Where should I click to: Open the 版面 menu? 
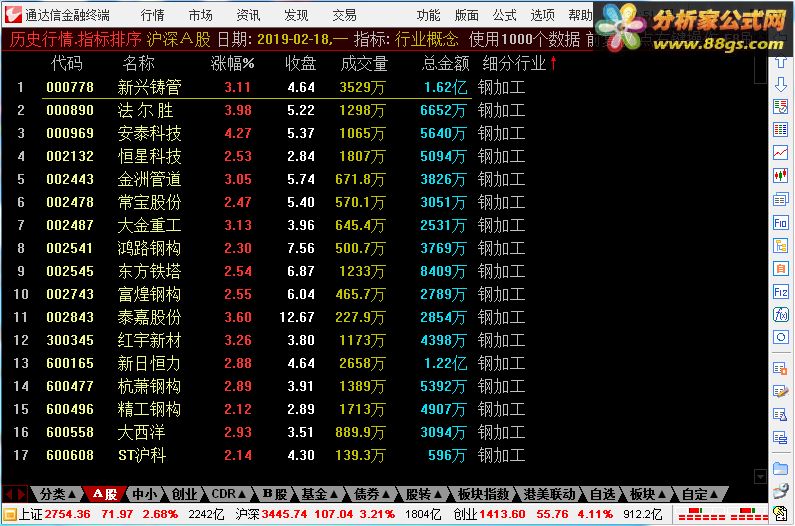[466, 15]
